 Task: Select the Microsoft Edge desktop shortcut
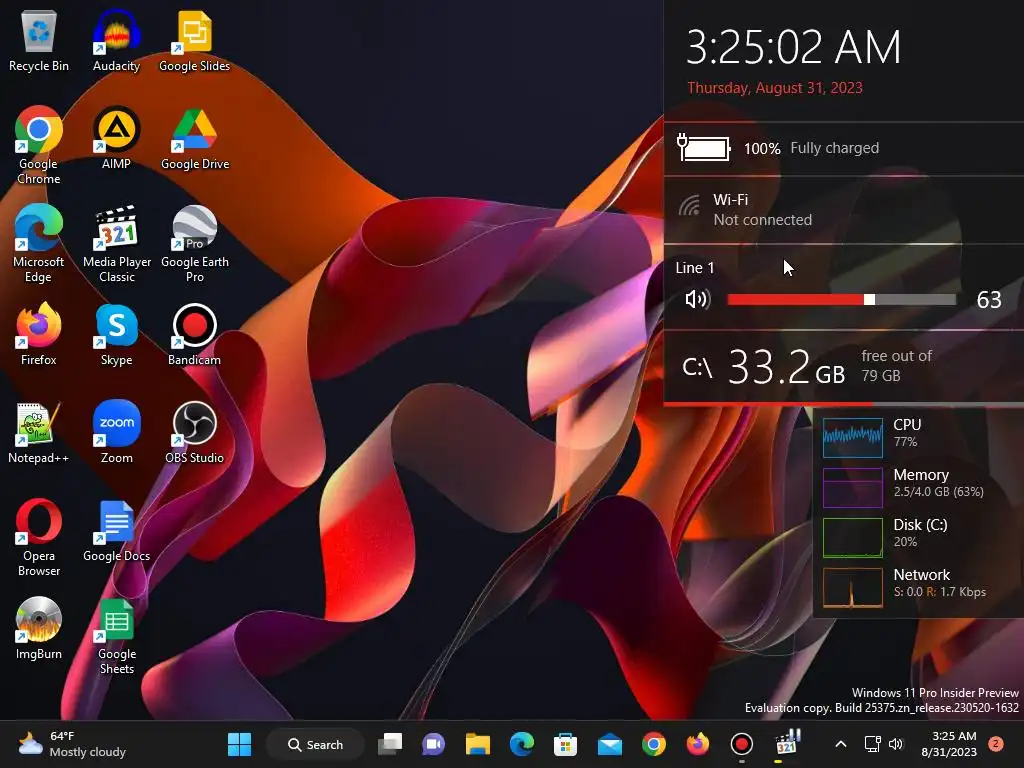[39, 243]
